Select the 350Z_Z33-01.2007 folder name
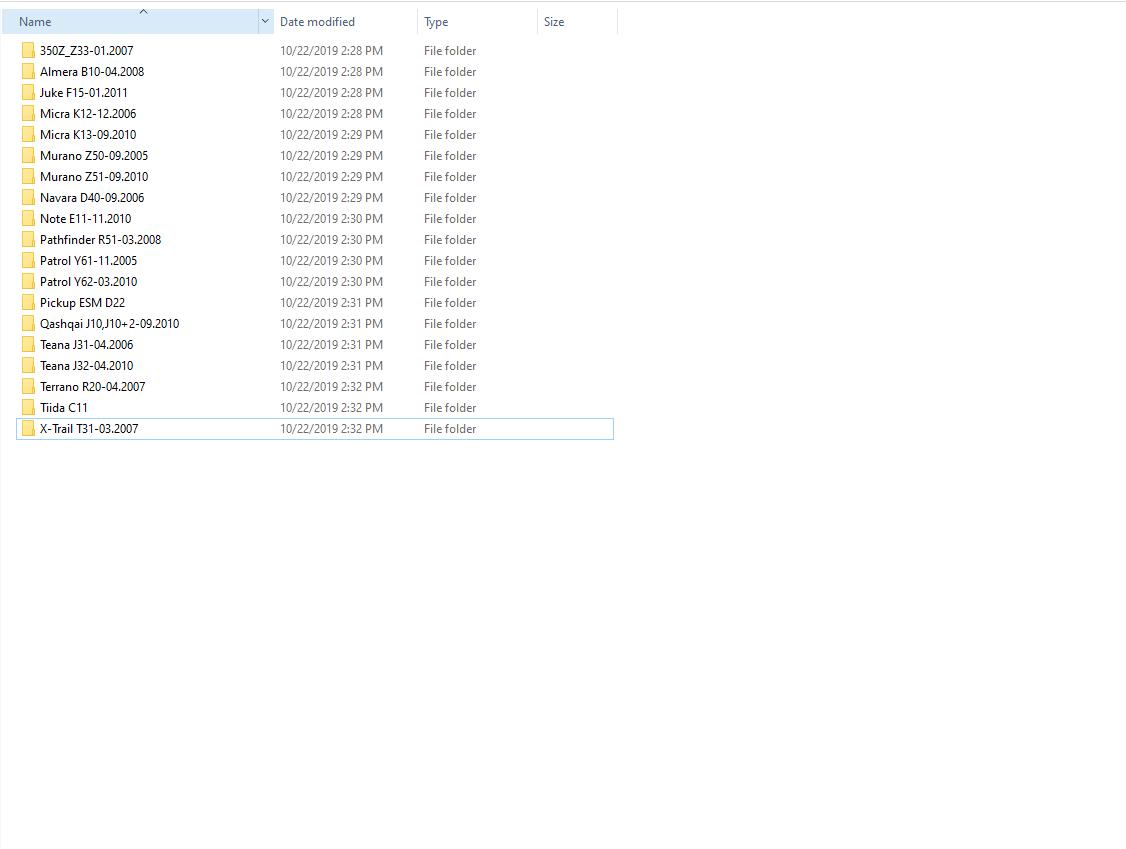Viewport: 1126px width, 849px height. pos(87,50)
